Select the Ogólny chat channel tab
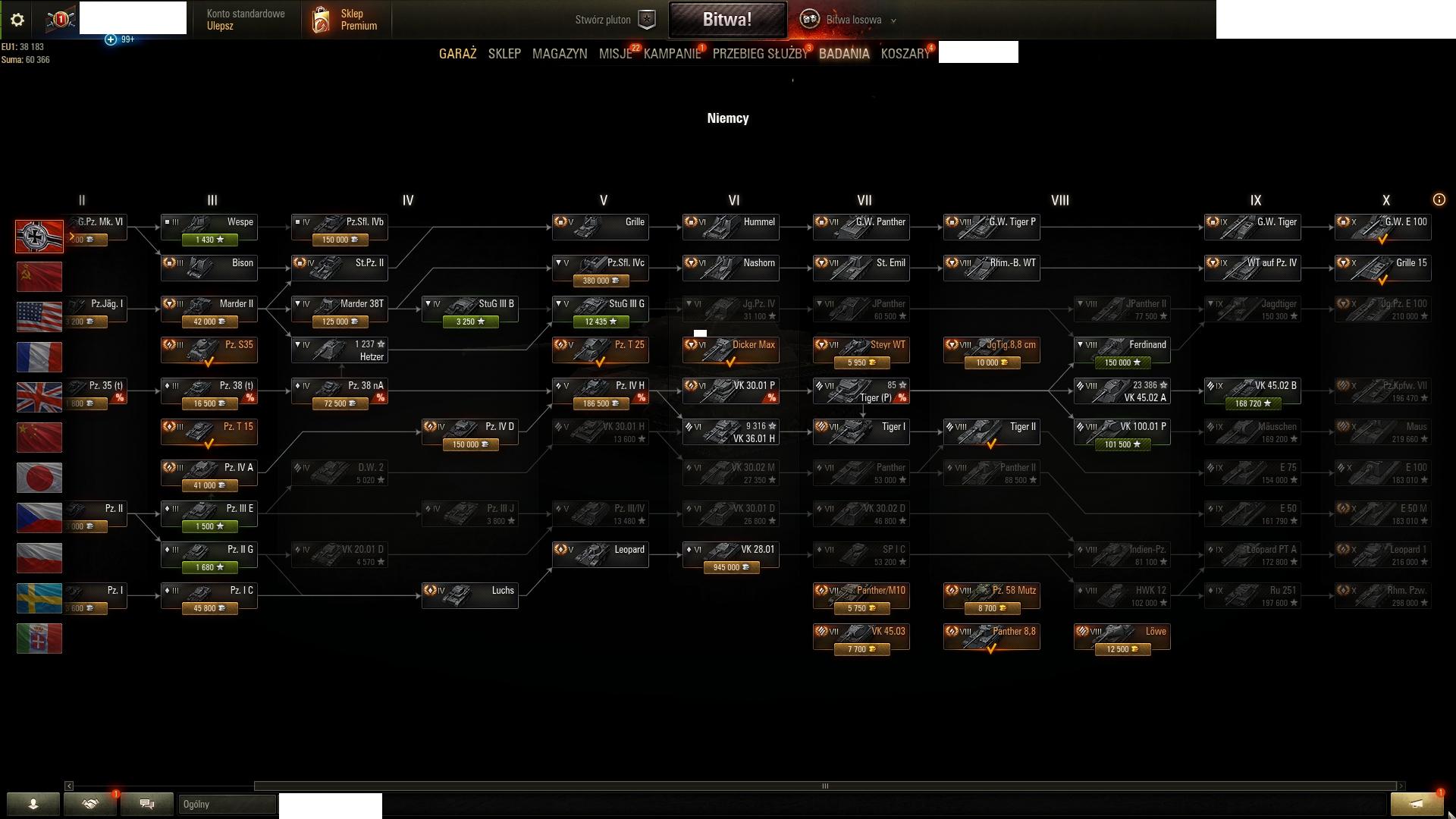This screenshot has width=1456, height=819. tap(227, 804)
